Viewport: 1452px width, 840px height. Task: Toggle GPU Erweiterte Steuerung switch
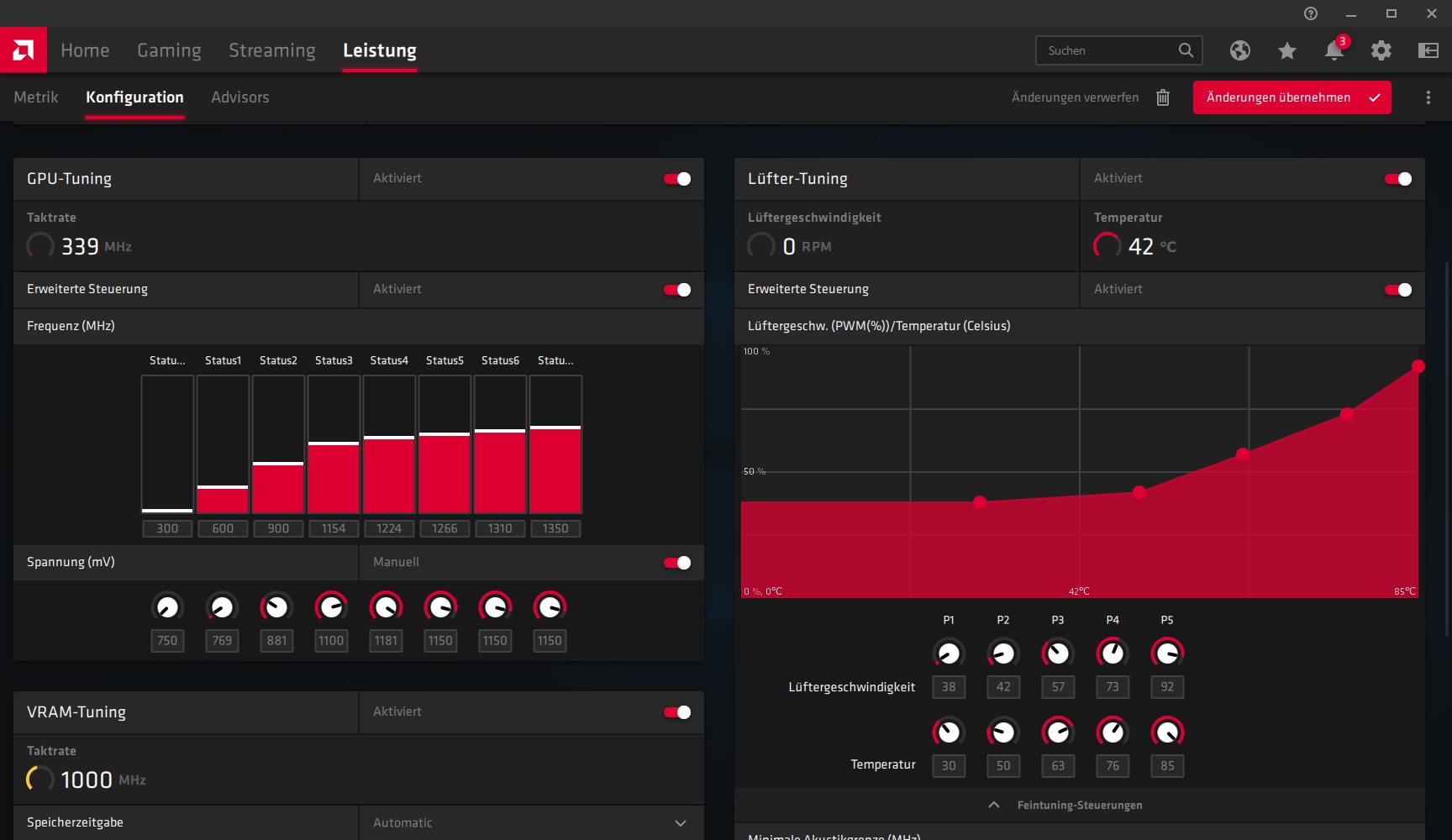click(677, 290)
